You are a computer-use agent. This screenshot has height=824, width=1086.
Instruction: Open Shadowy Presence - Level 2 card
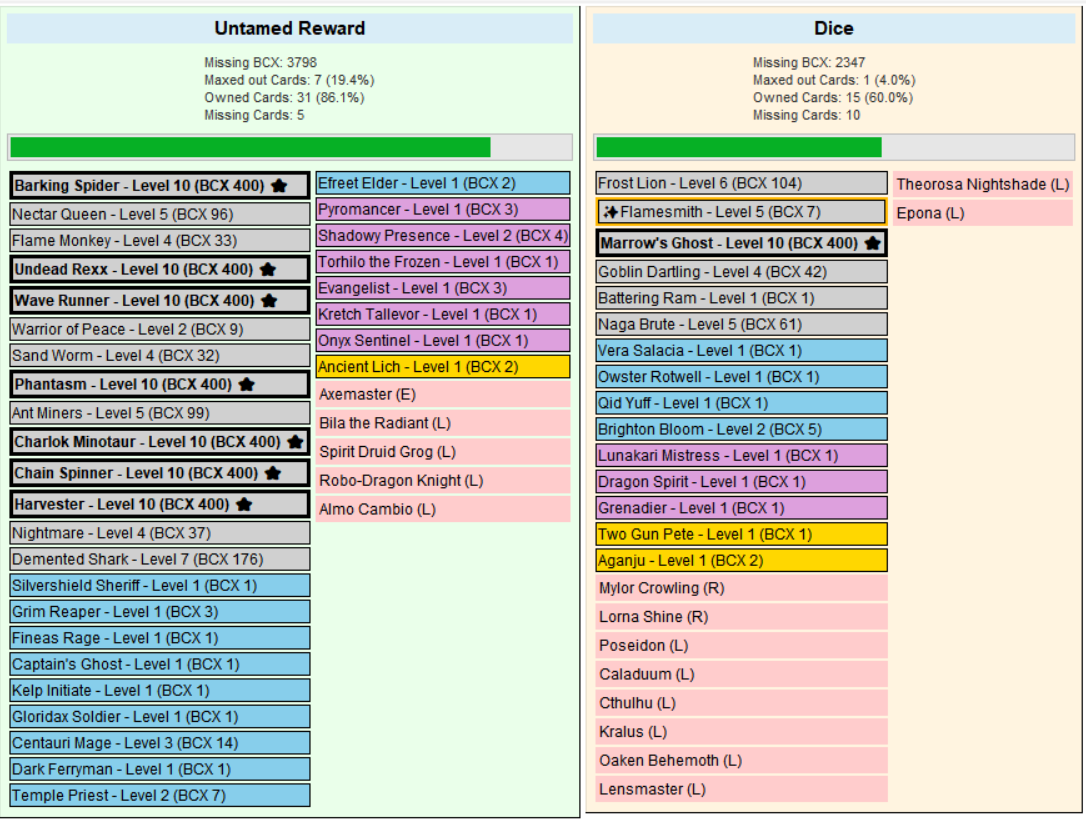(x=443, y=236)
